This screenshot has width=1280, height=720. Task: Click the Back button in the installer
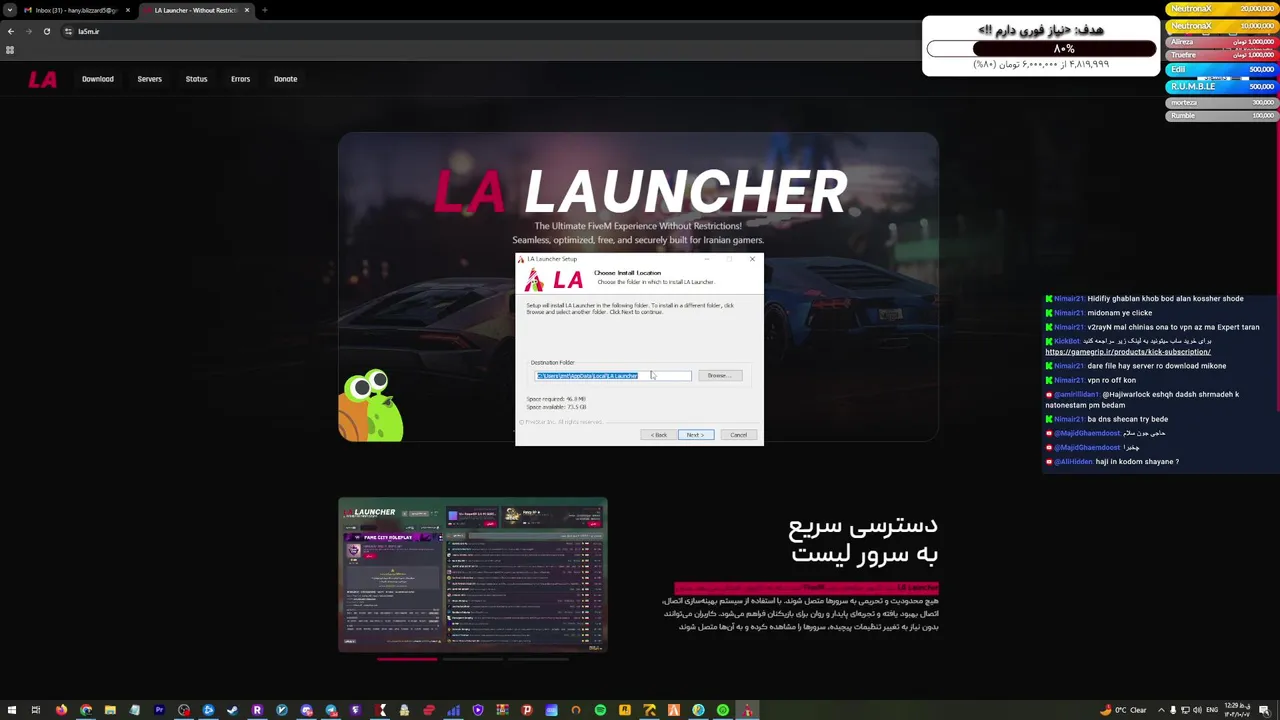pyautogui.click(x=658, y=435)
